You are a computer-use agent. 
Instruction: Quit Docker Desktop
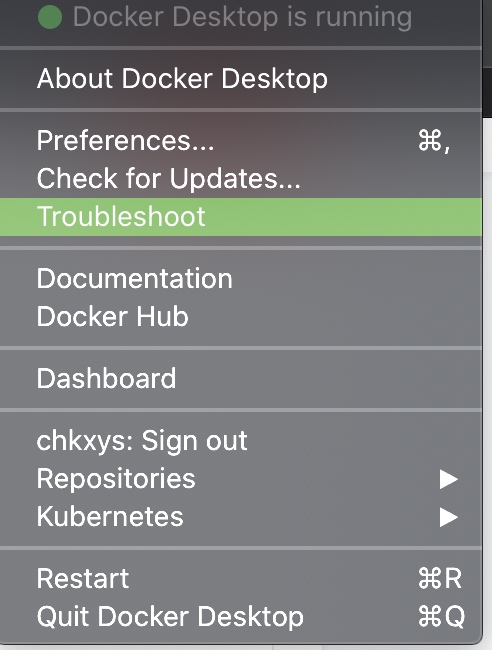[241, 616]
